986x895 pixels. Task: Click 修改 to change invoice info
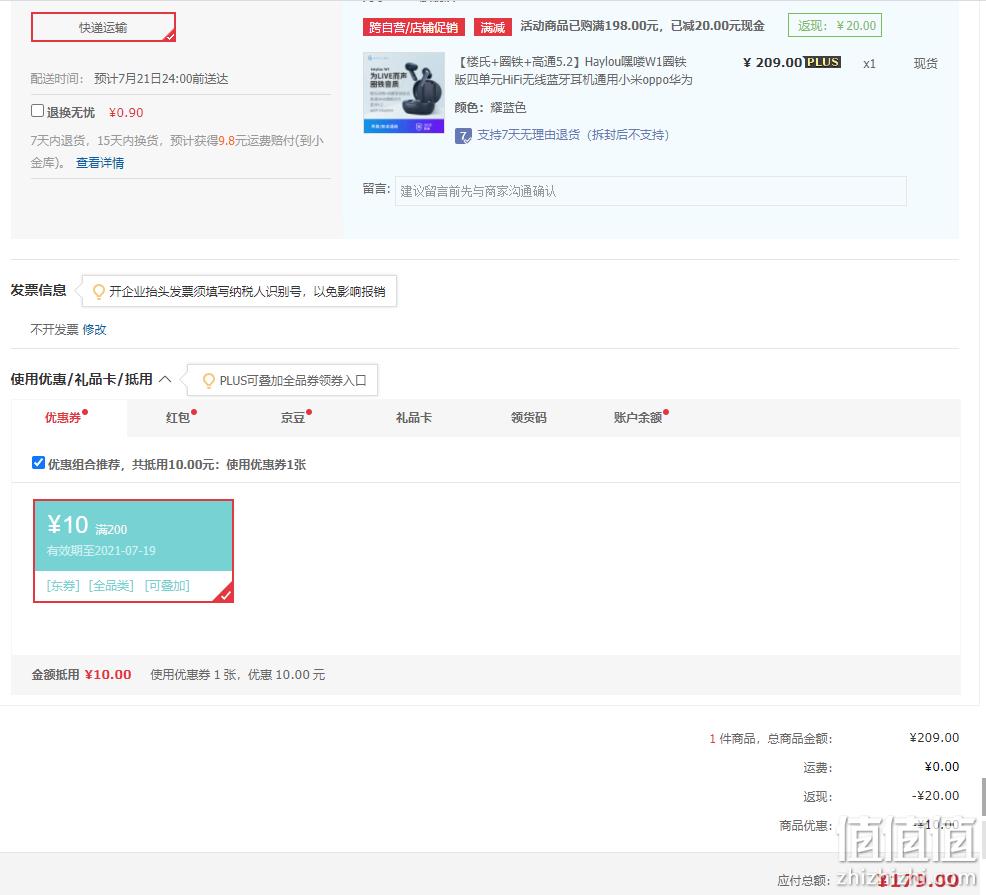point(94,330)
